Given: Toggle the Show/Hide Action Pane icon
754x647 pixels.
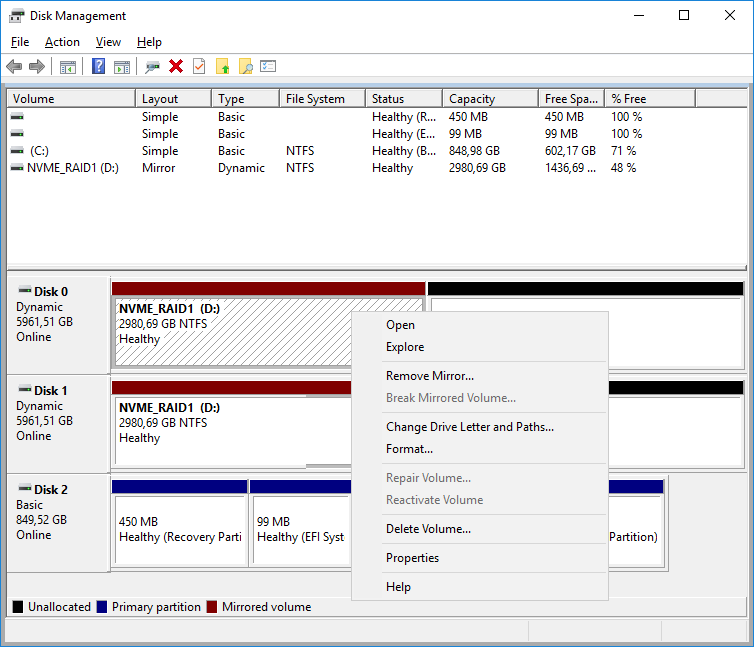Looking at the screenshot, I should pyautogui.click(x=122, y=67).
